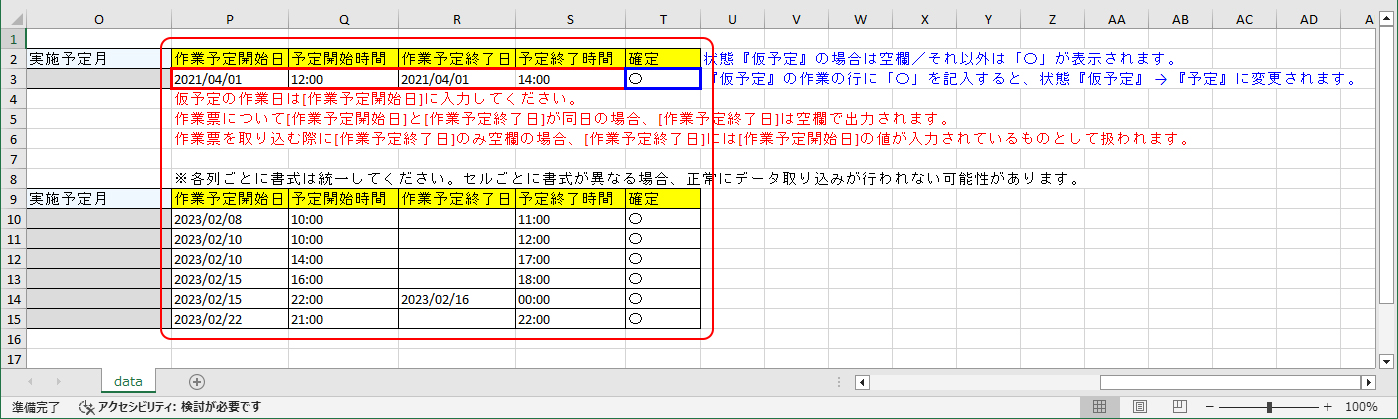Select column P header
Viewport: 1398px width, 419px height.
pyautogui.click(x=229, y=20)
